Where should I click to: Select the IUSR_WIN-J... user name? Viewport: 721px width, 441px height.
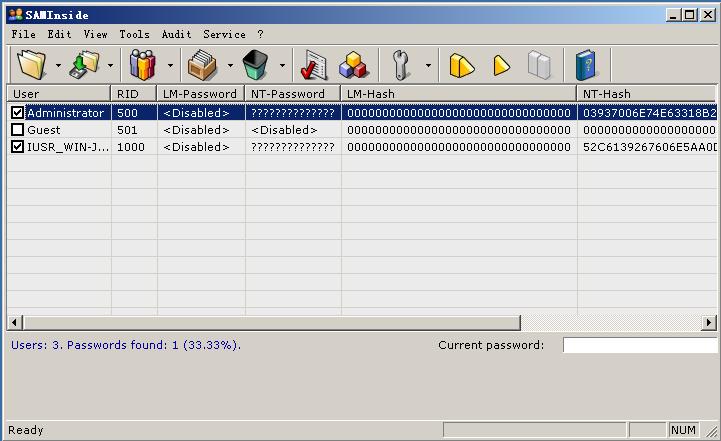click(x=68, y=147)
